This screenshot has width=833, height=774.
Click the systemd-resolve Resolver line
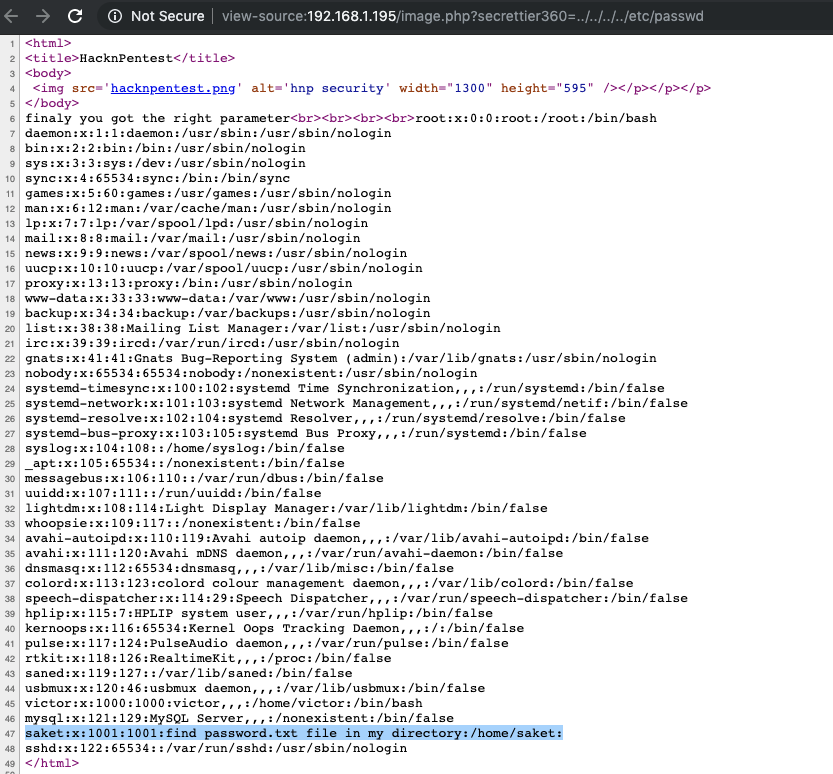click(325, 418)
